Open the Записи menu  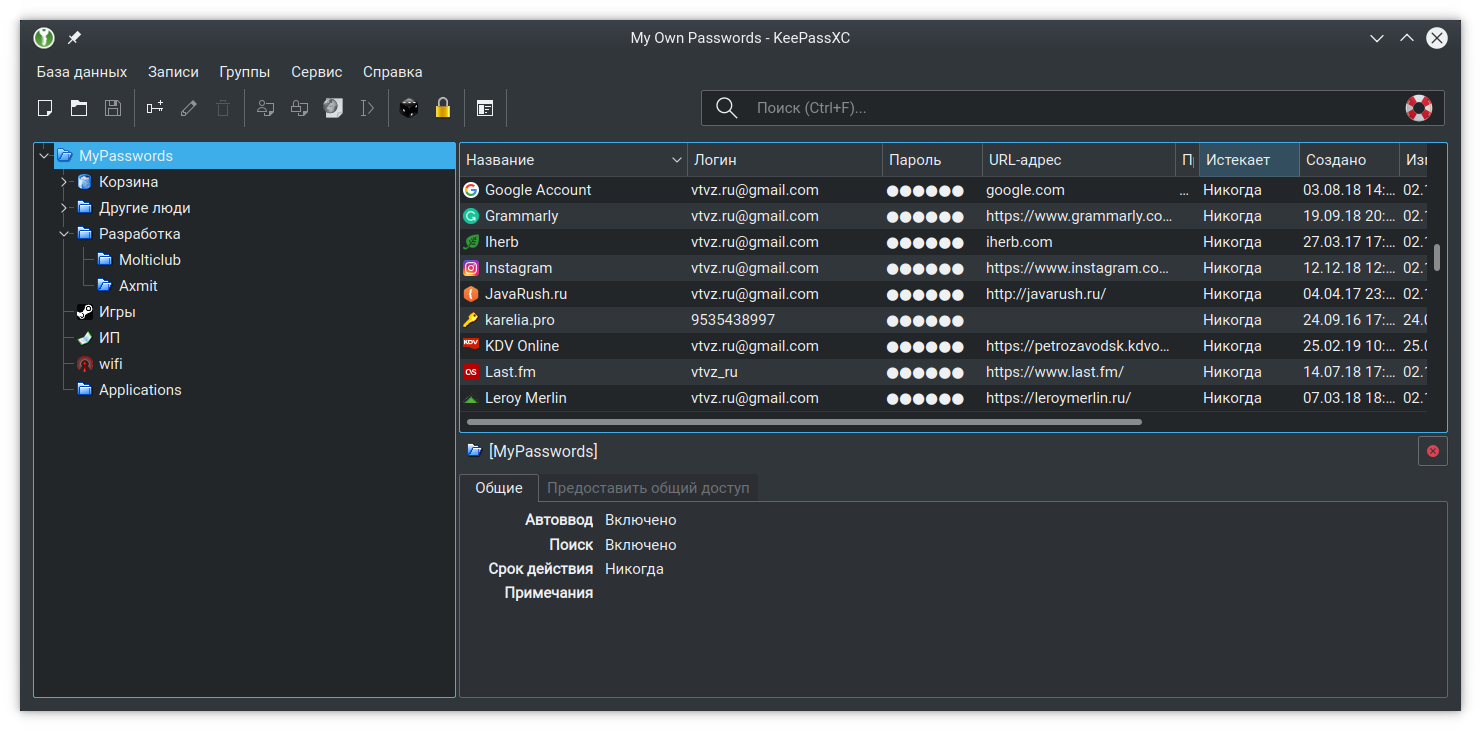[173, 72]
